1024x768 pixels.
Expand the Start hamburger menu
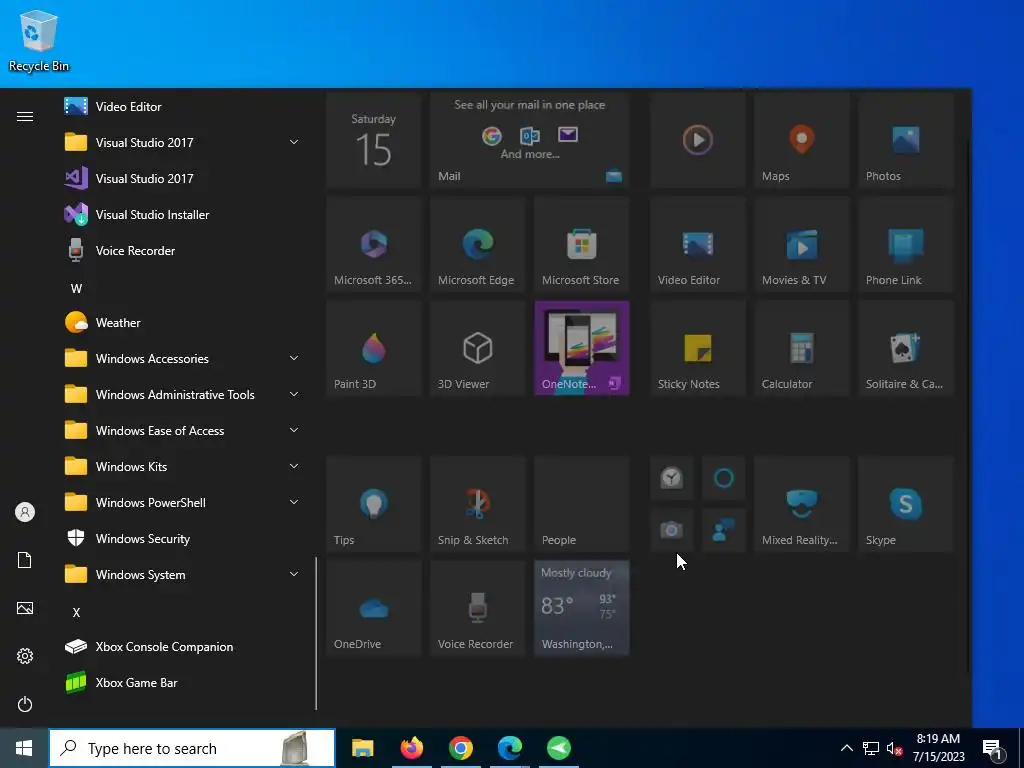click(25, 116)
